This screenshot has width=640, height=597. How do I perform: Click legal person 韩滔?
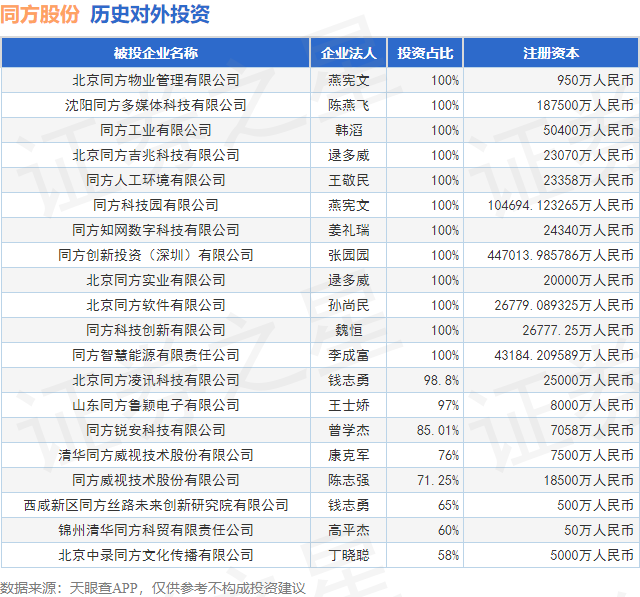click(349, 130)
